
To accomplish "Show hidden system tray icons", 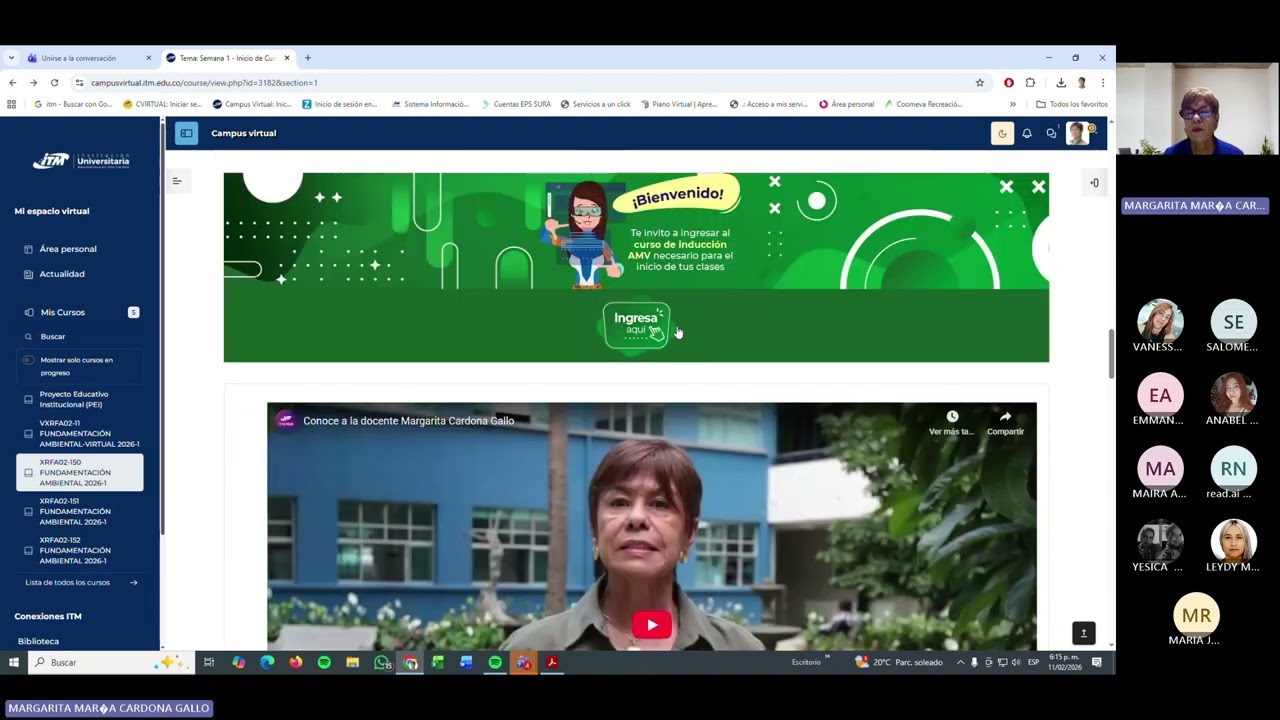I will [x=961, y=662].
